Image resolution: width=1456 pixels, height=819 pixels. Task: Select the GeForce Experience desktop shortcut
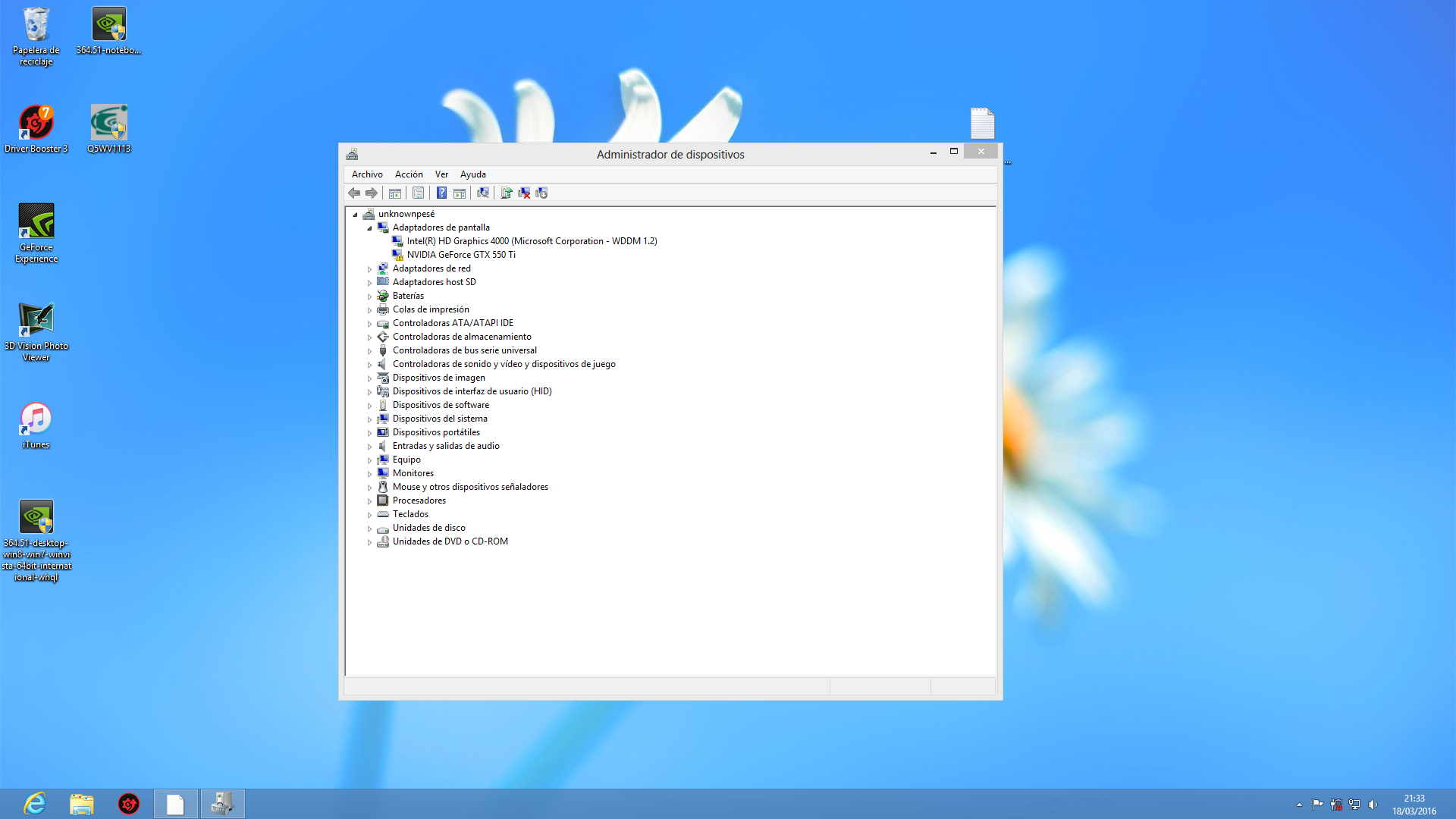36,234
